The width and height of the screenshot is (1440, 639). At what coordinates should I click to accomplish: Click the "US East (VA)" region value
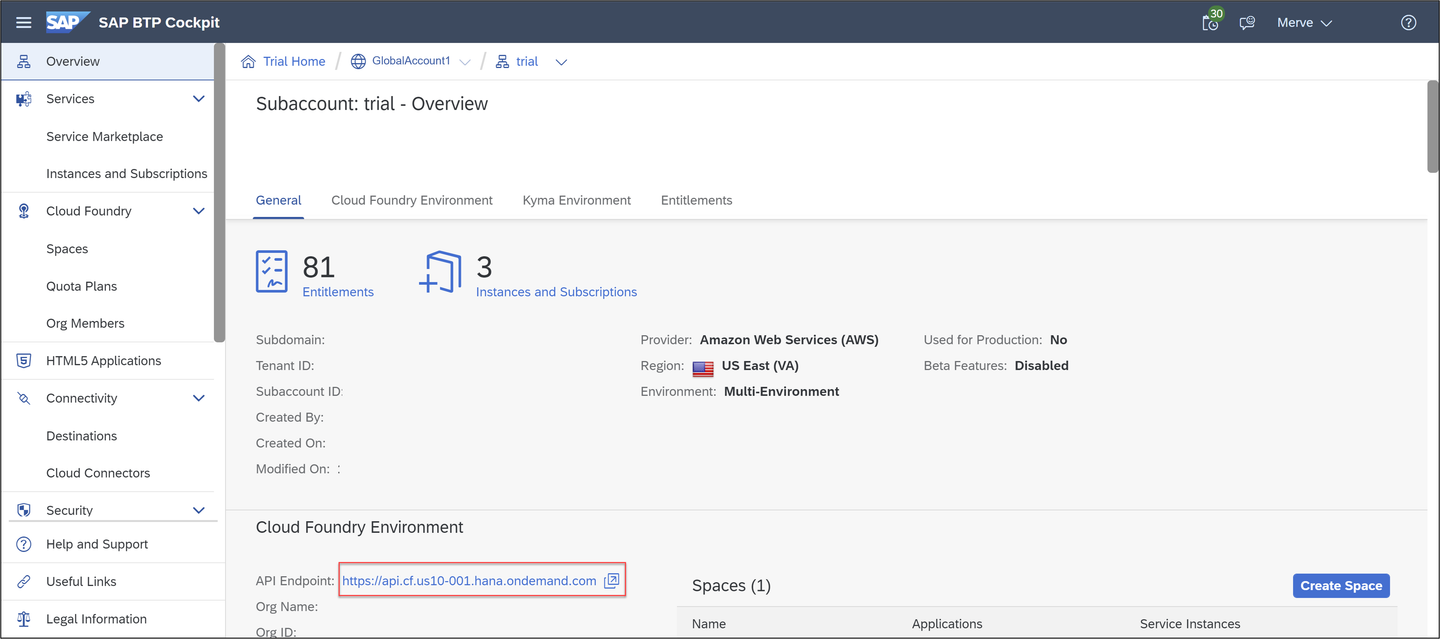(760, 366)
